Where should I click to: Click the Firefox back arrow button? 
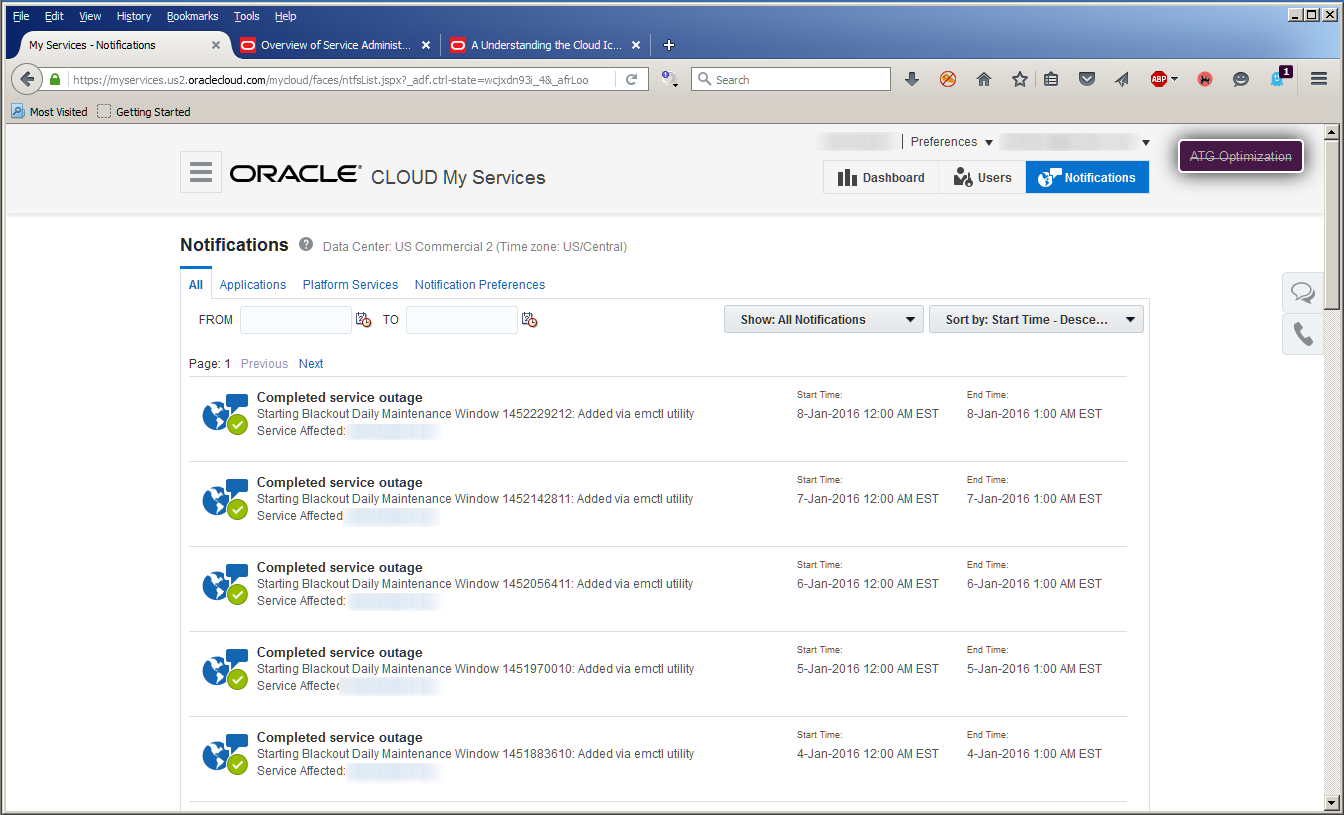coord(27,79)
